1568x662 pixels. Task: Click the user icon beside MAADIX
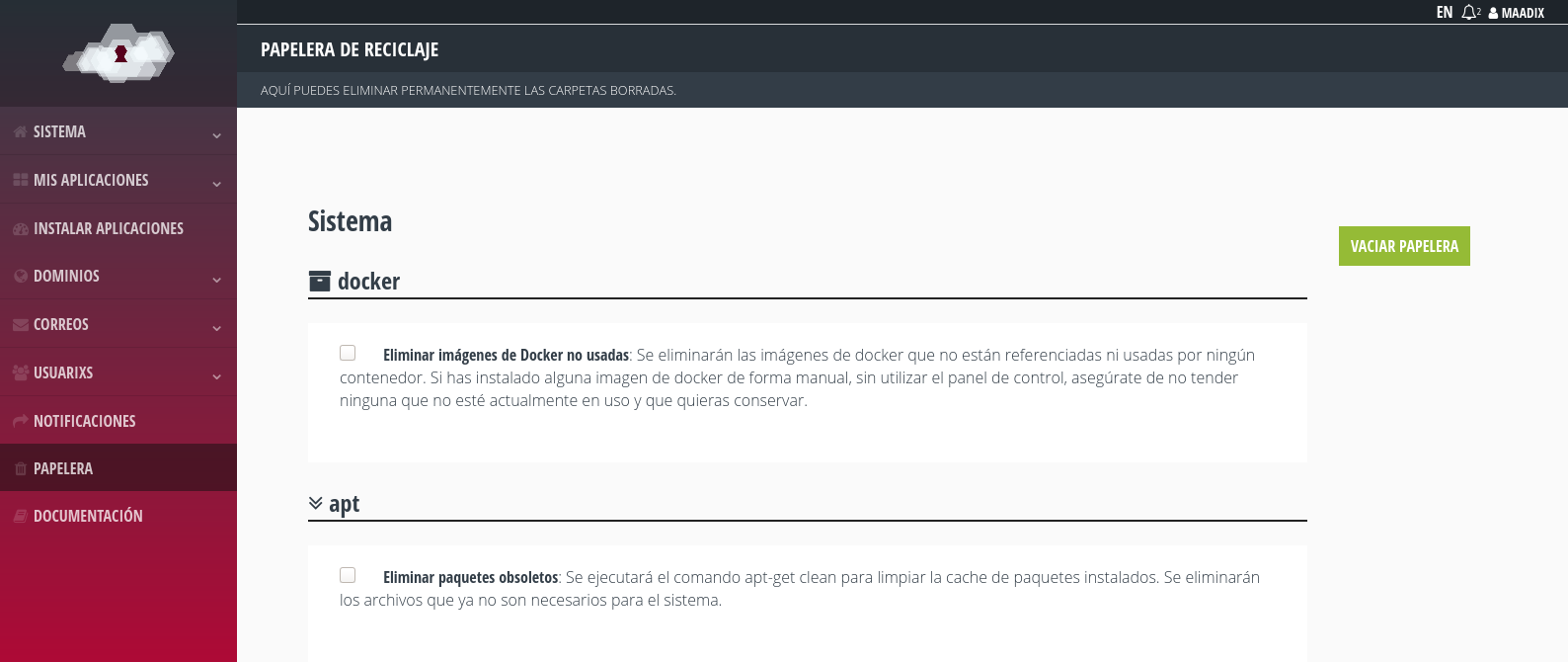point(1494,13)
